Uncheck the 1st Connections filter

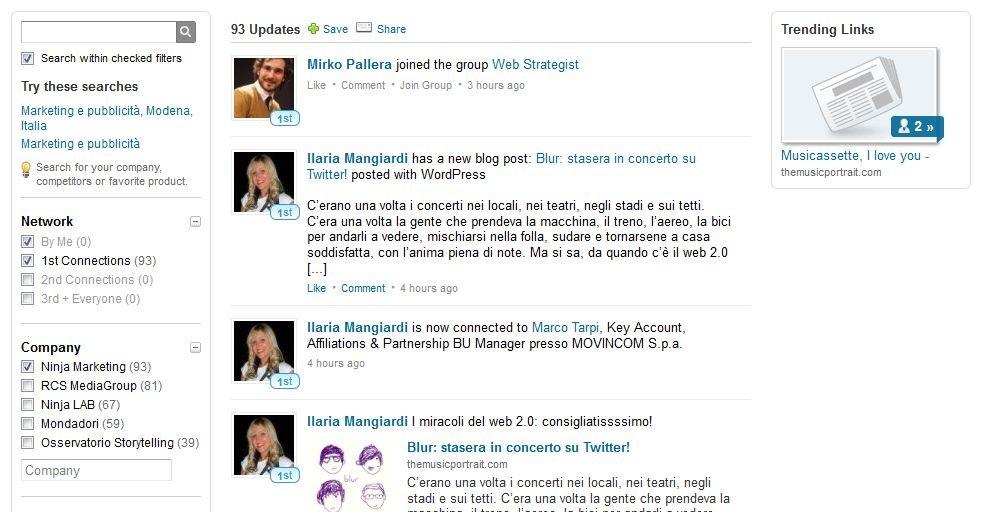tap(28, 260)
